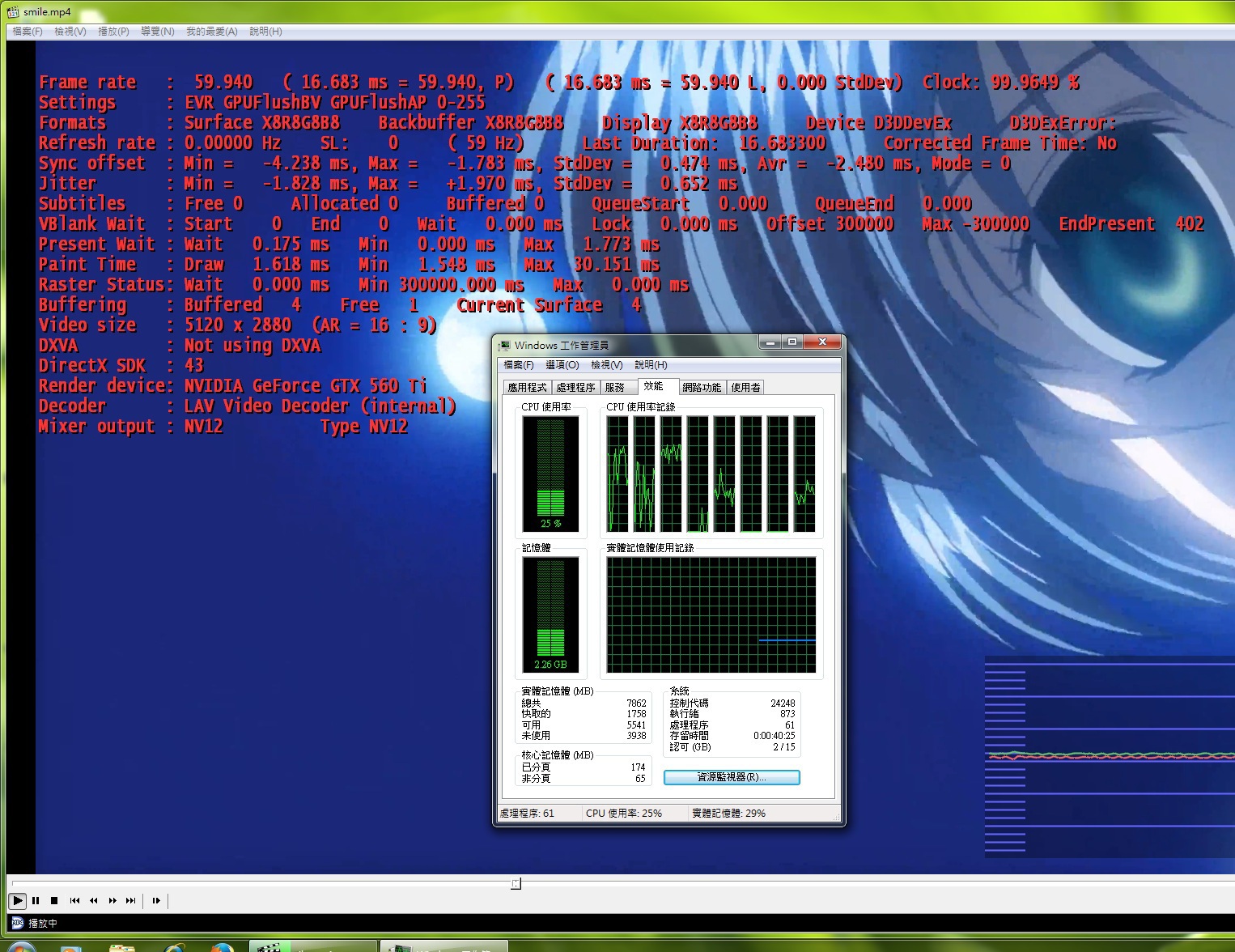Click the 可用 value 5541

(636, 725)
